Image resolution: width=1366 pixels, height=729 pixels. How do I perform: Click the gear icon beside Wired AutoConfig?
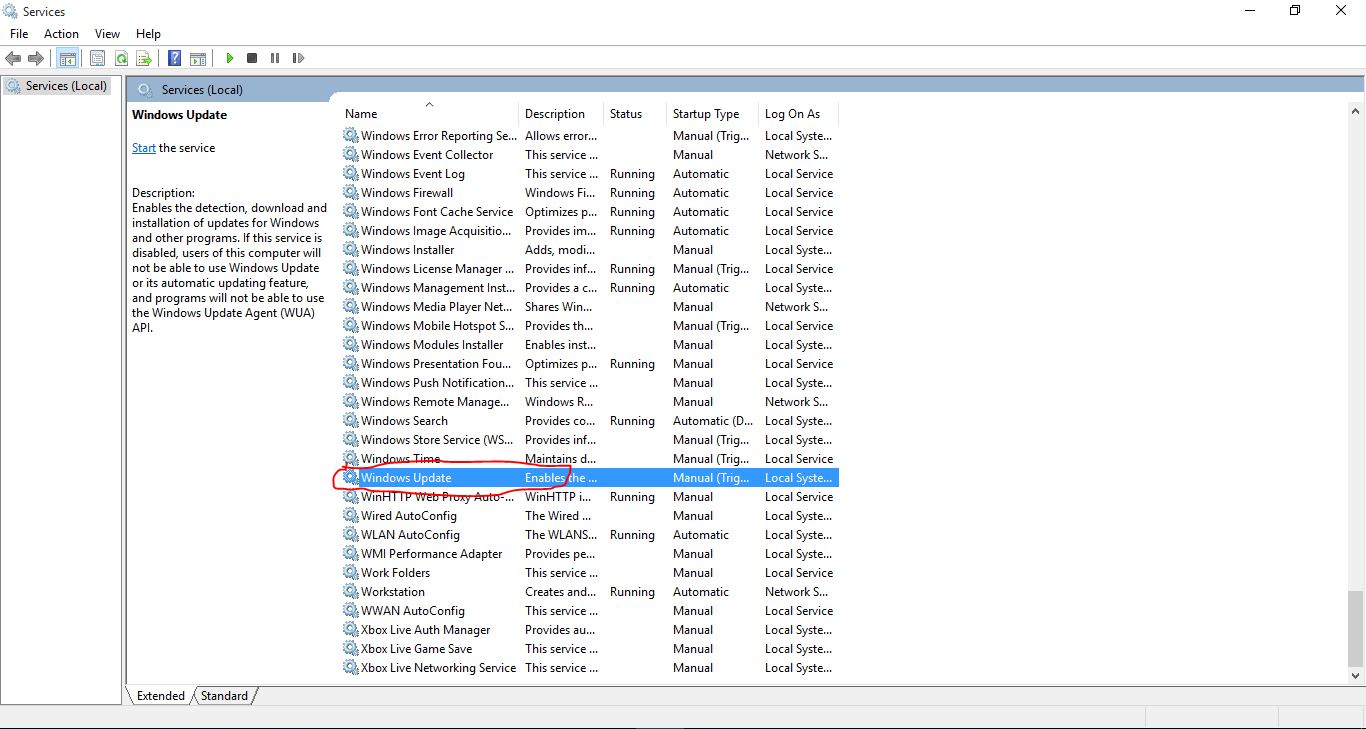pos(351,516)
